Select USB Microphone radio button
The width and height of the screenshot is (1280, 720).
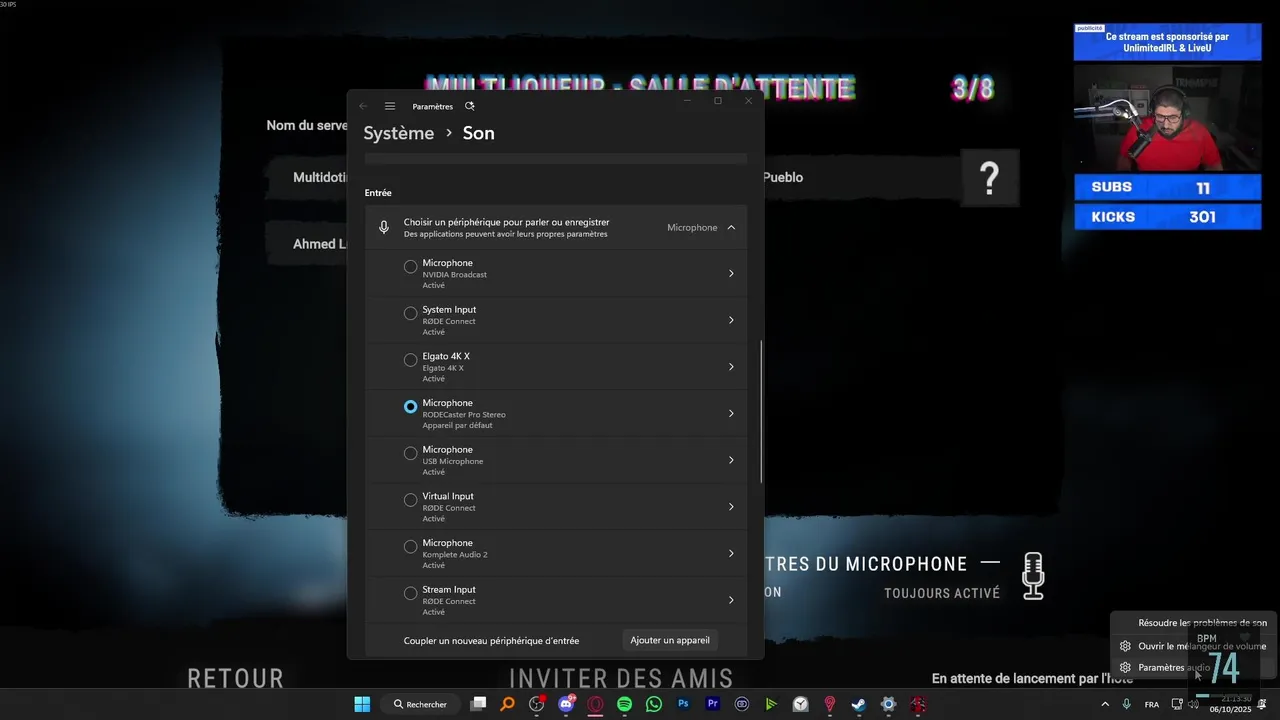[x=410, y=453]
